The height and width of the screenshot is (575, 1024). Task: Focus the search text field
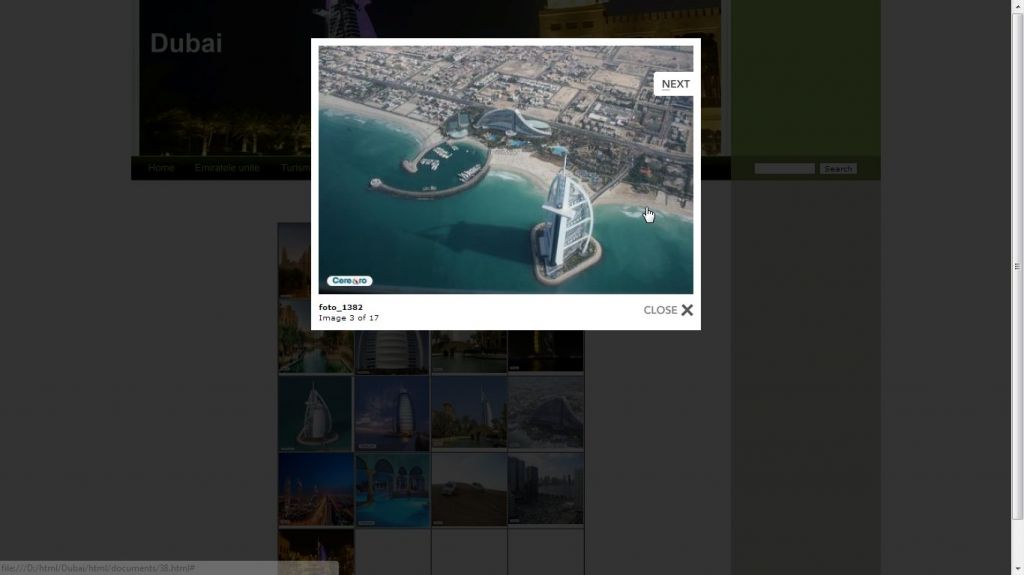(x=784, y=169)
